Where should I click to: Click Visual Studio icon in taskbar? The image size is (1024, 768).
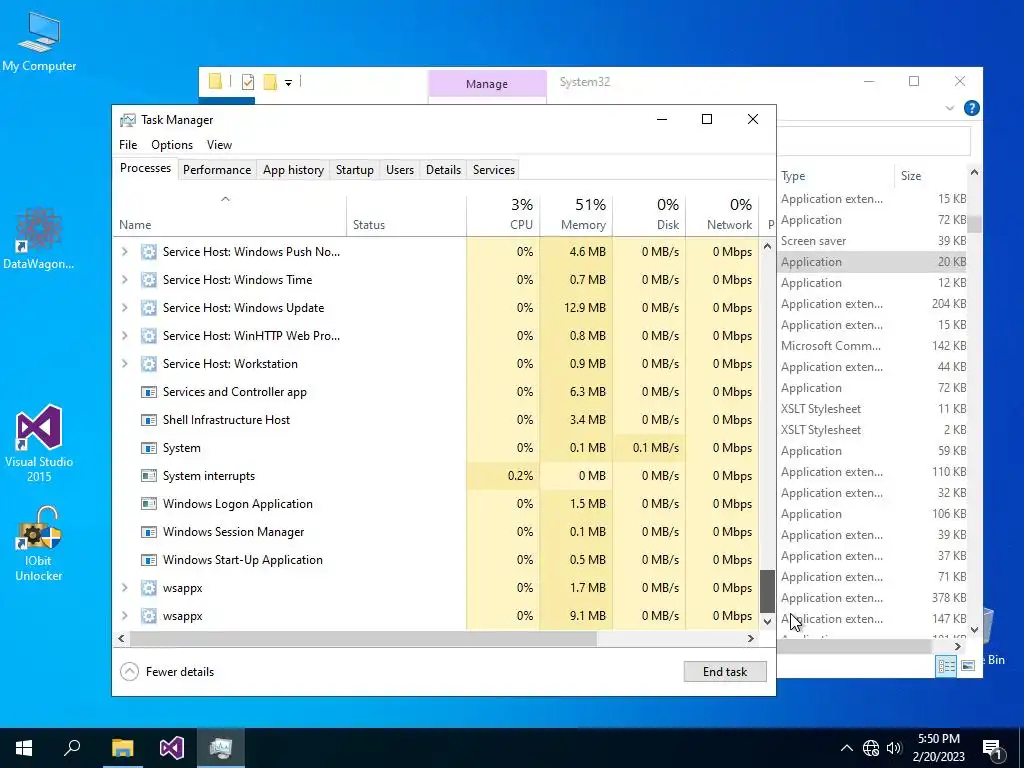pyautogui.click(x=172, y=748)
